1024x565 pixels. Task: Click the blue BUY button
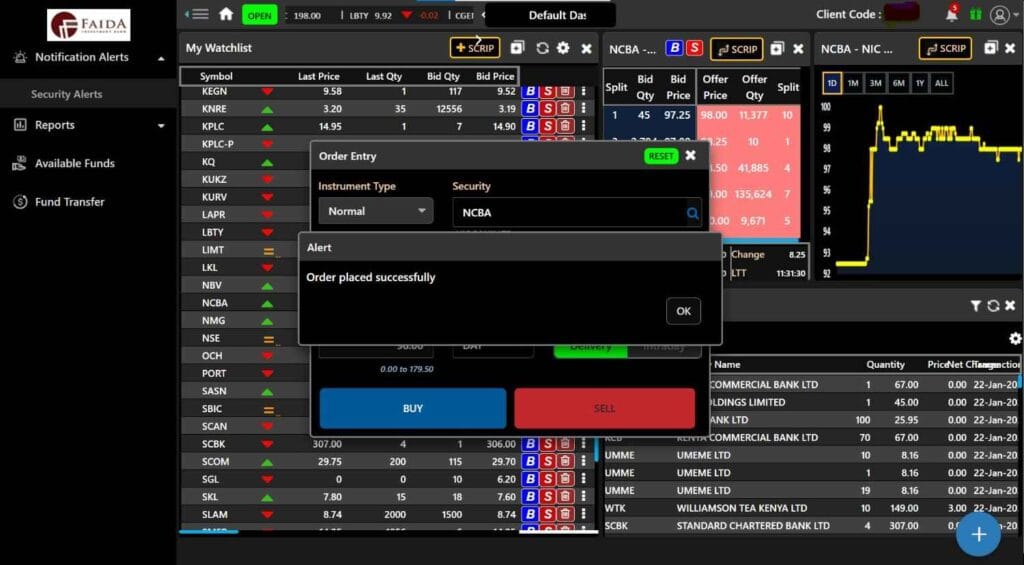pos(413,408)
